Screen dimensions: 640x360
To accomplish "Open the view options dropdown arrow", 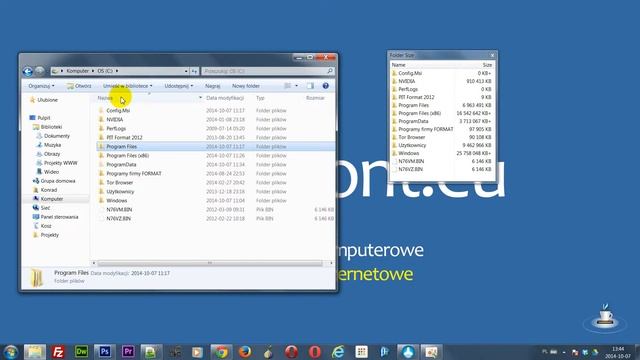I will click(x=296, y=86).
